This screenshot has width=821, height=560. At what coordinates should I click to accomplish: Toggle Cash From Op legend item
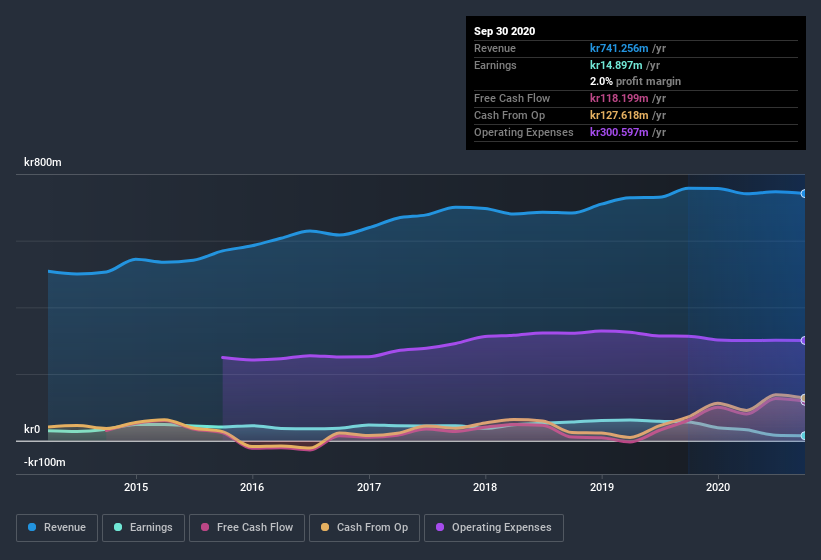(x=364, y=527)
